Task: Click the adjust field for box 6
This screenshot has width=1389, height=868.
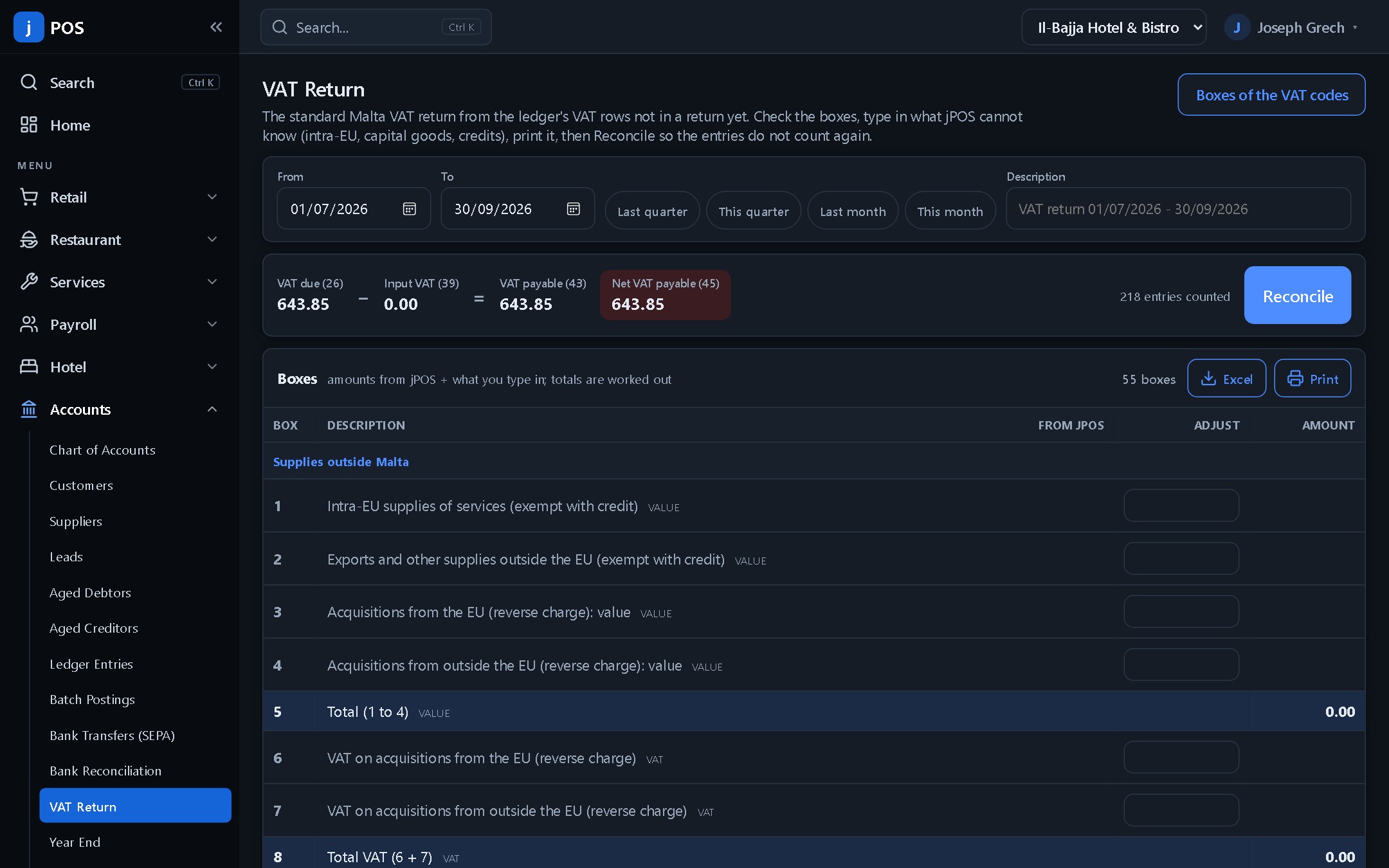Action: click(1181, 757)
